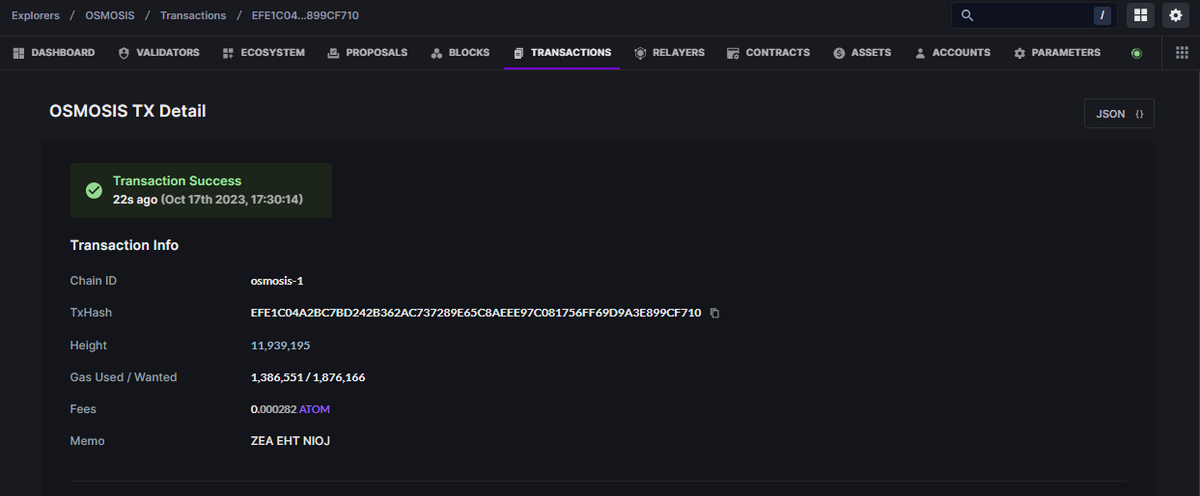Click the search input field
This screenshot has height=496, width=1200.
pyautogui.click(x=1034, y=15)
